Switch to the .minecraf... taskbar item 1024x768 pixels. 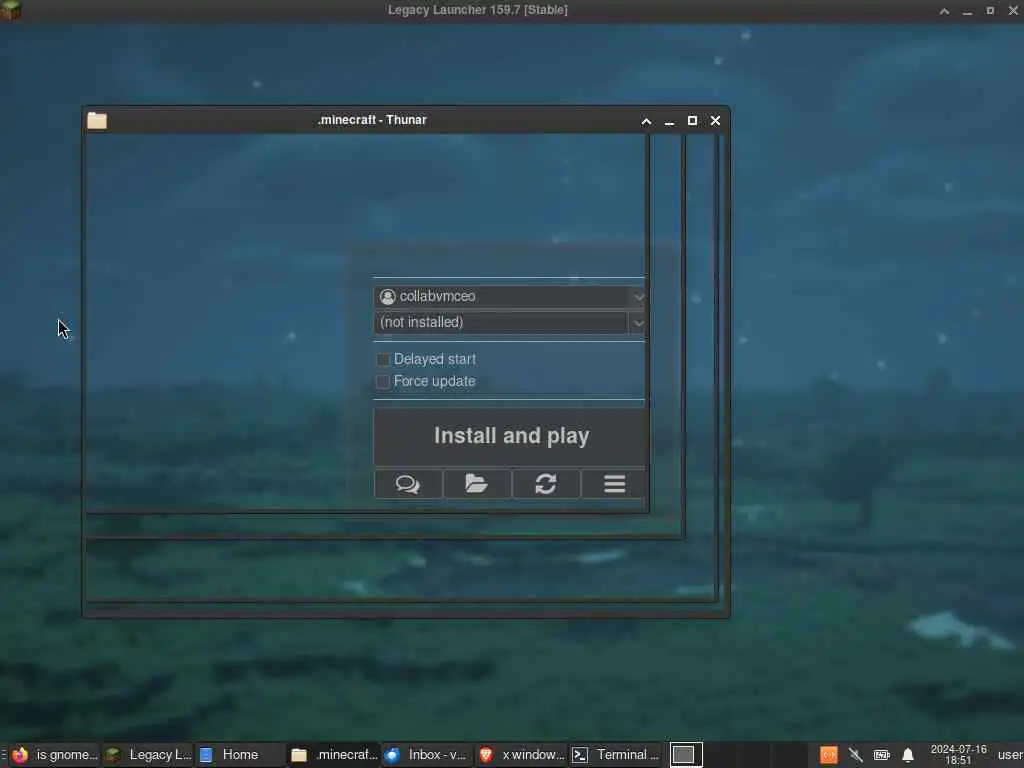click(x=334, y=755)
